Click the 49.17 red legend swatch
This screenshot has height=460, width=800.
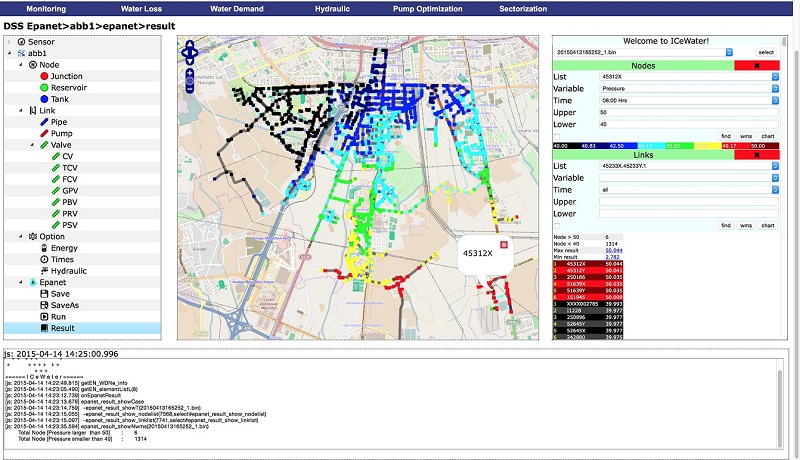point(736,146)
